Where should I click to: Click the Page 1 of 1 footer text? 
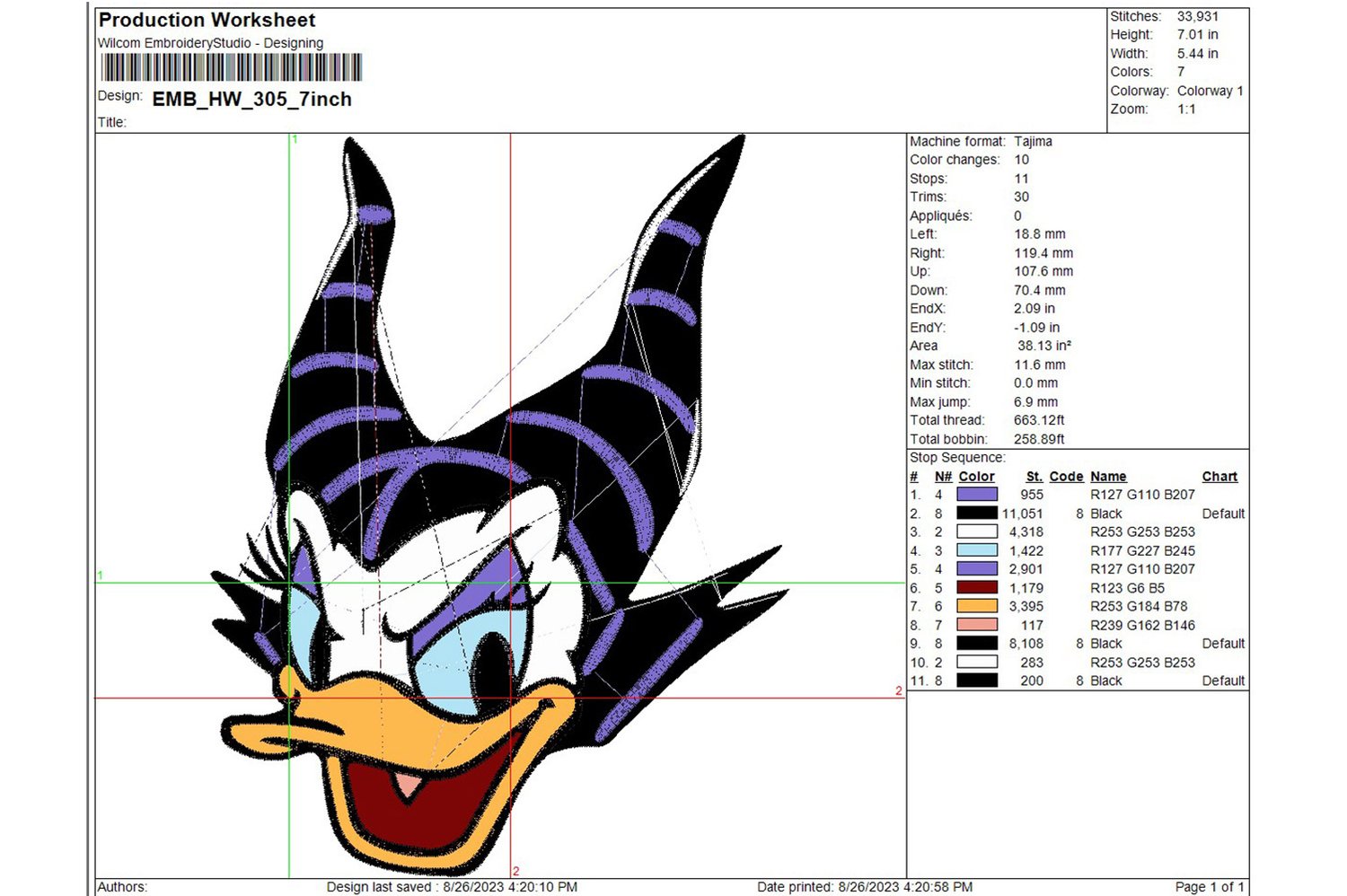(1210, 887)
